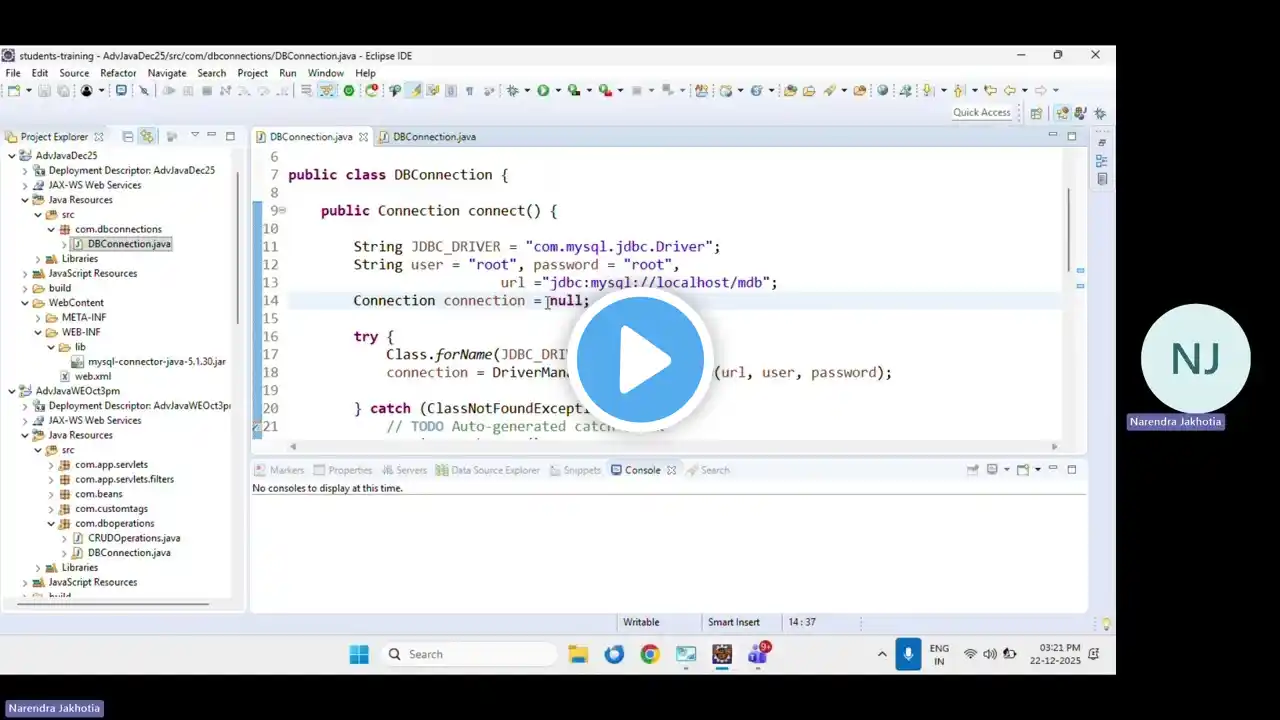
Task: Close the active DBConnection.java editor tab
Action: tap(364, 137)
